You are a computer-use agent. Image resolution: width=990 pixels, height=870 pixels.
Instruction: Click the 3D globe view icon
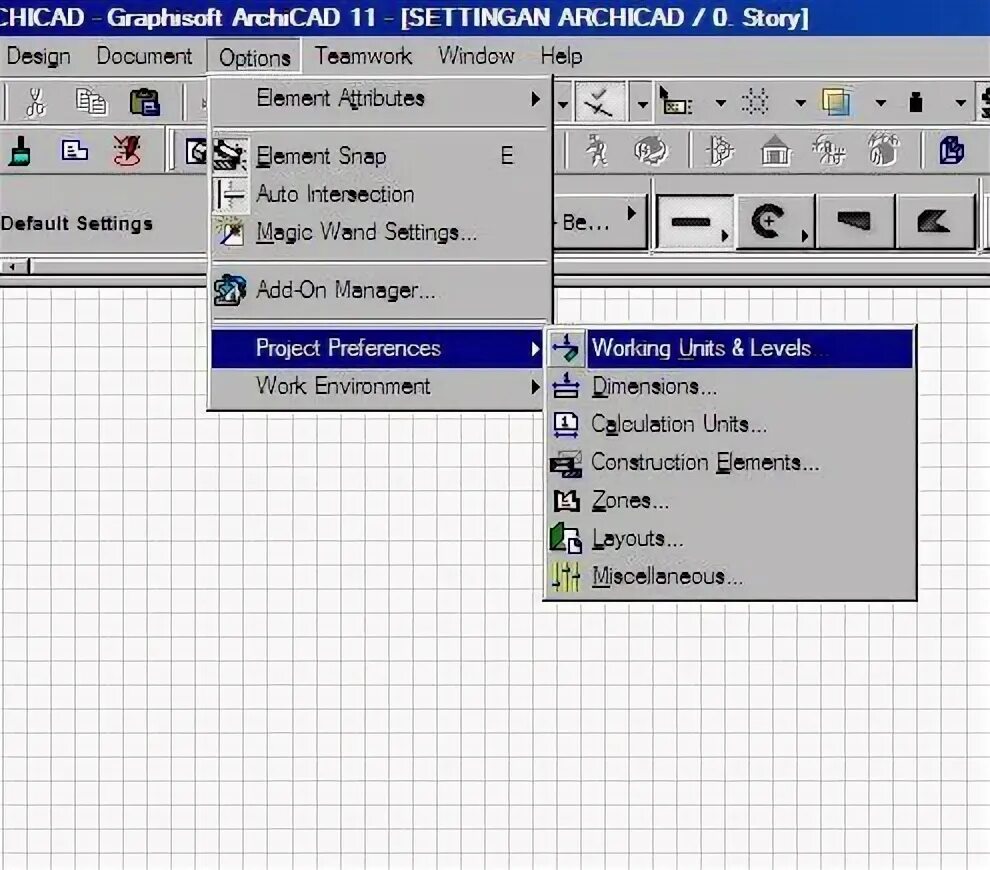650,150
